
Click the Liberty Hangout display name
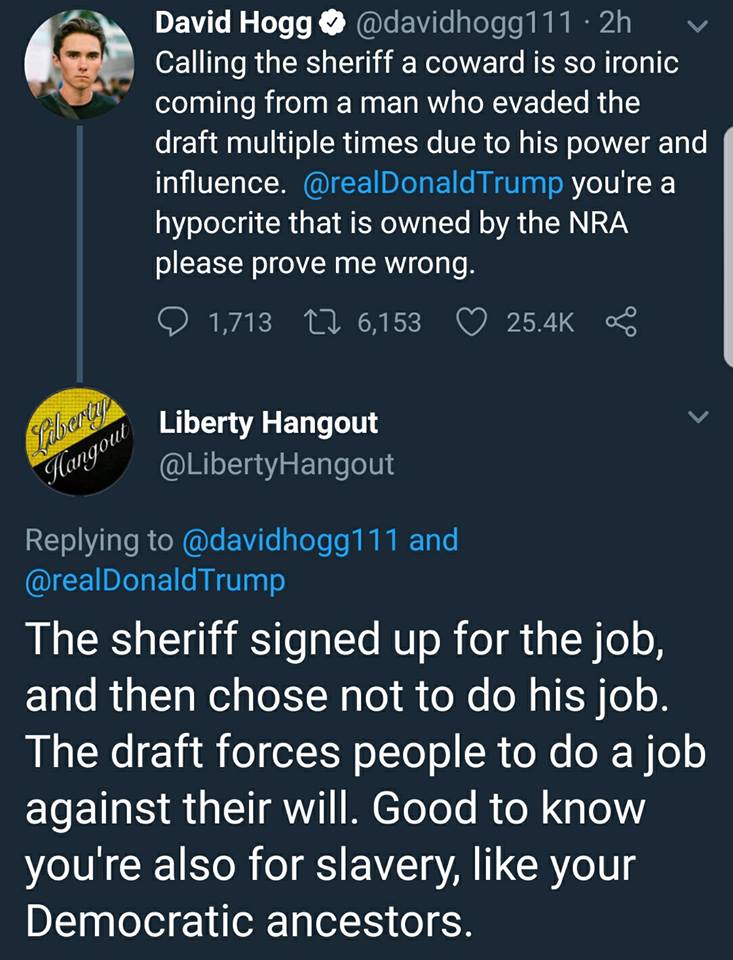[268, 423]
